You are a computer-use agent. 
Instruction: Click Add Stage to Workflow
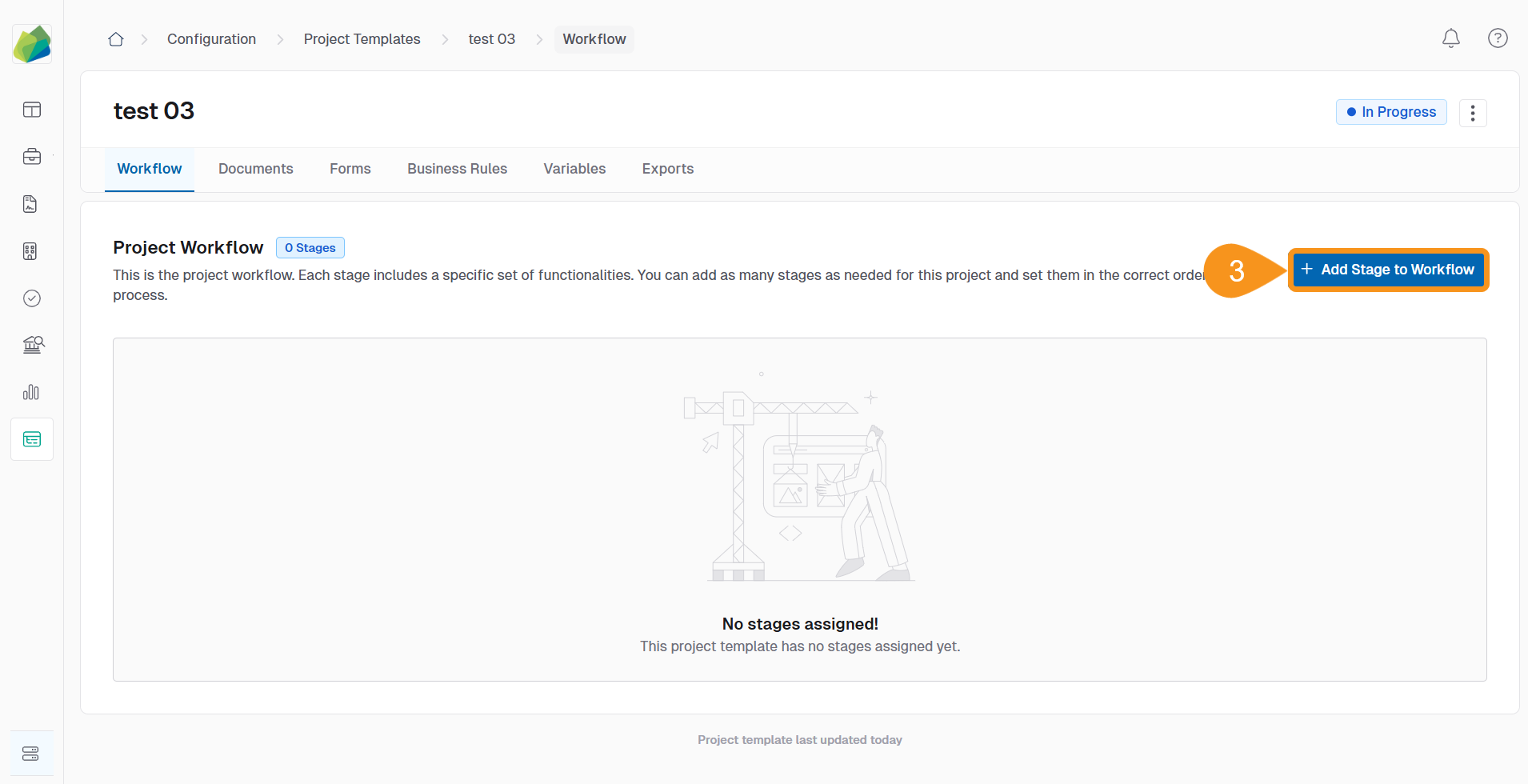pyautogui.click(x=1388, y=270)
